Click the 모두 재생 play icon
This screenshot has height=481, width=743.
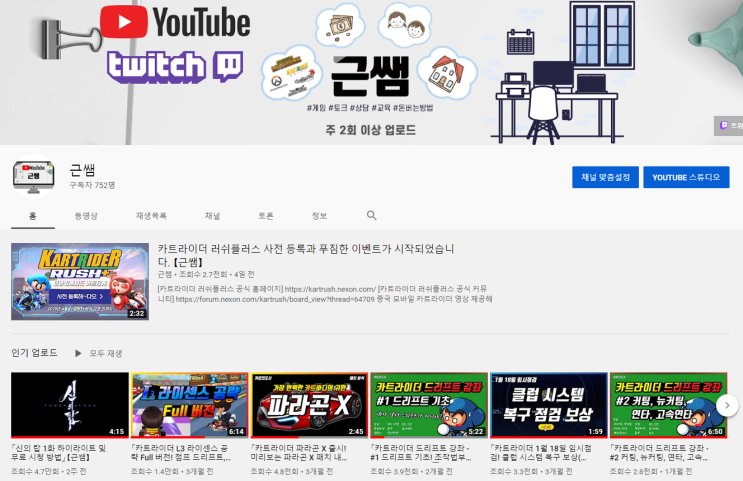point(78,354)
